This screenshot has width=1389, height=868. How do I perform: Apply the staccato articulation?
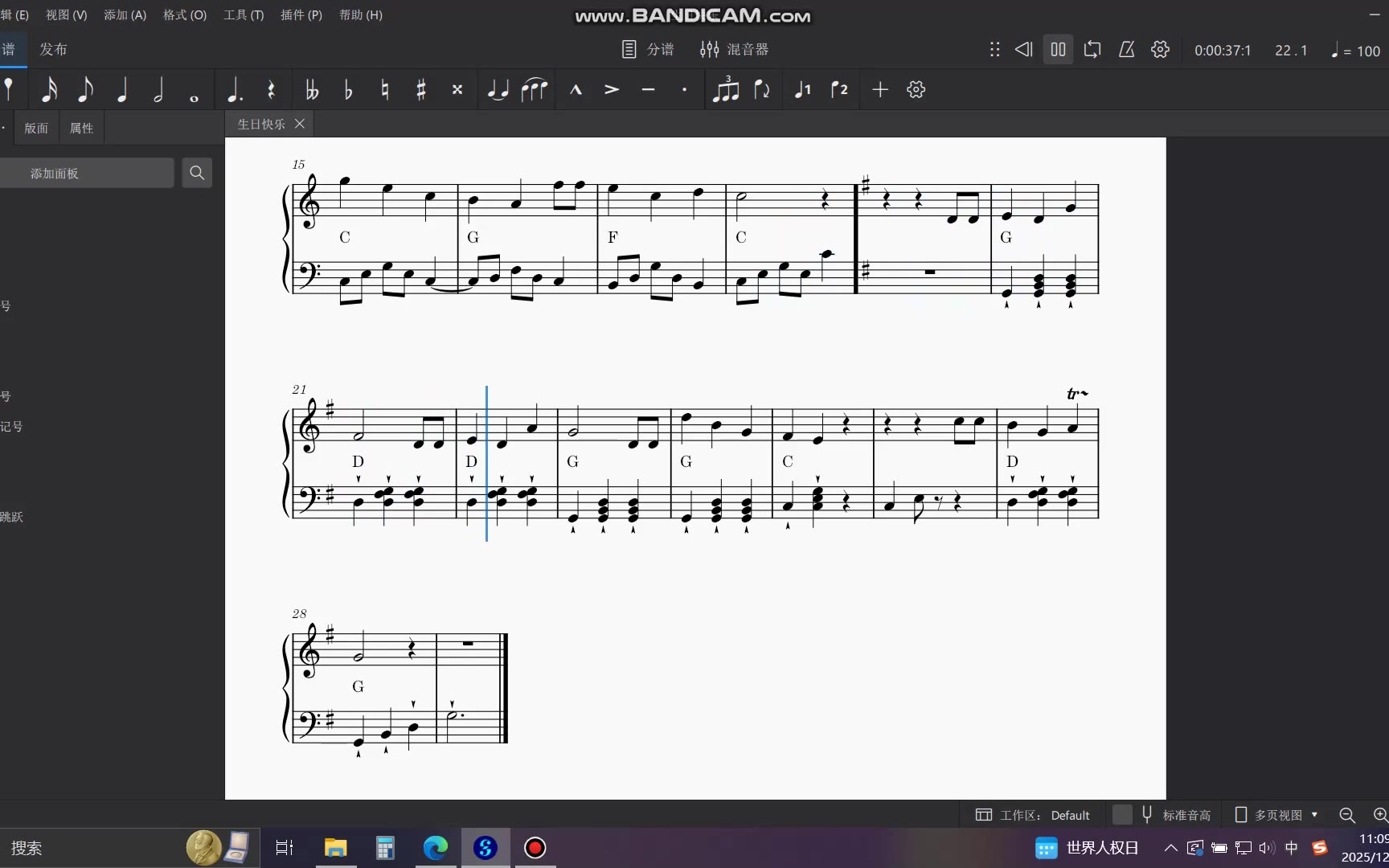pos(684,90)
